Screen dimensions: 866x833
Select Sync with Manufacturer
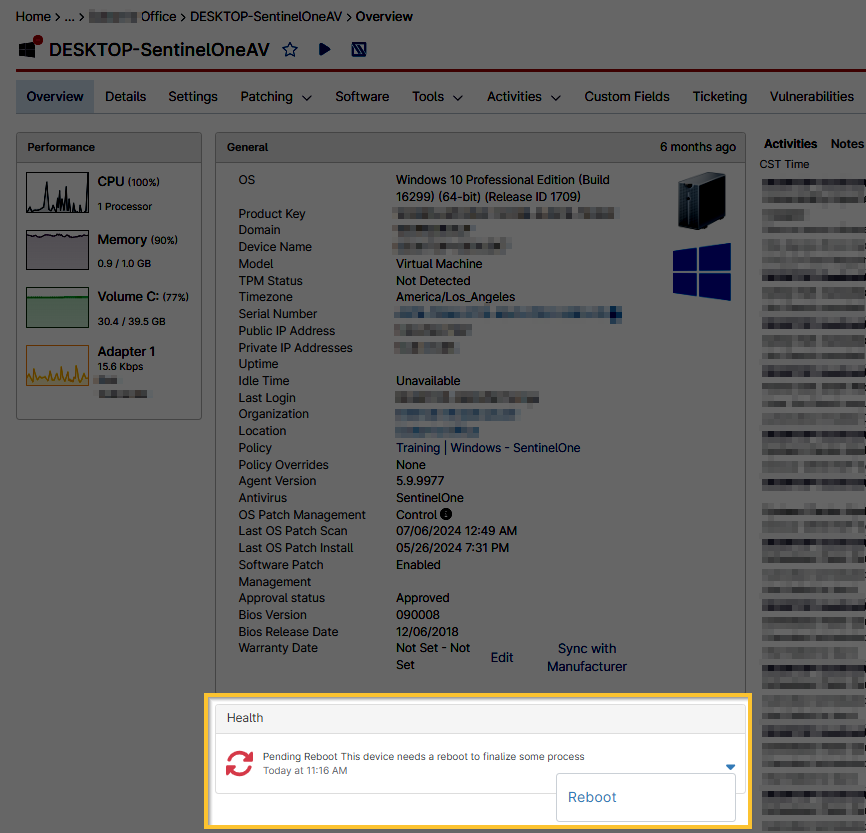pos(586,657)
